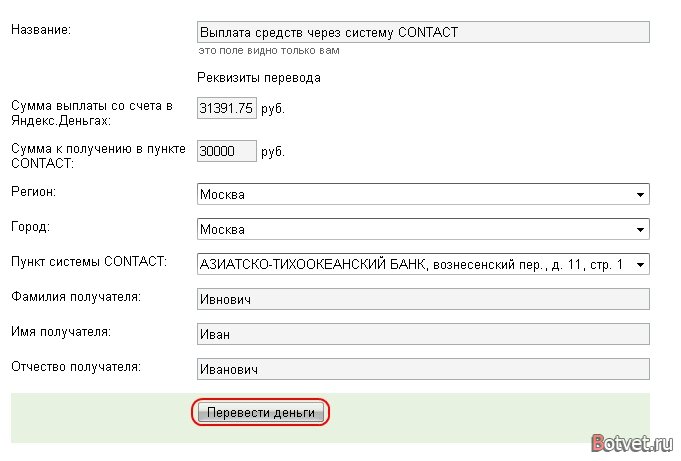
Task: Click the 'Название' field with CONTACT payout text
Action: [423, 32]
